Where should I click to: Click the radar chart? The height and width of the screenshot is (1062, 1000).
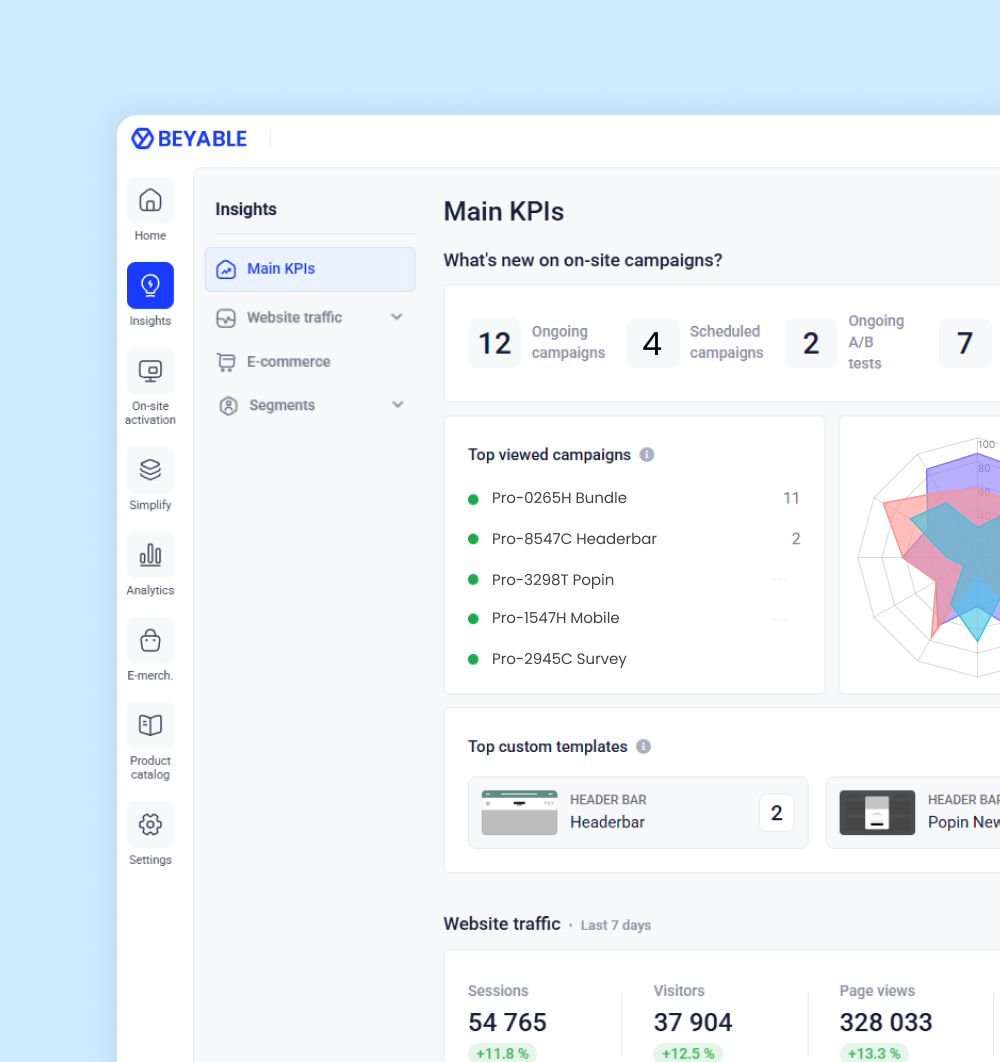pos(929,557)
